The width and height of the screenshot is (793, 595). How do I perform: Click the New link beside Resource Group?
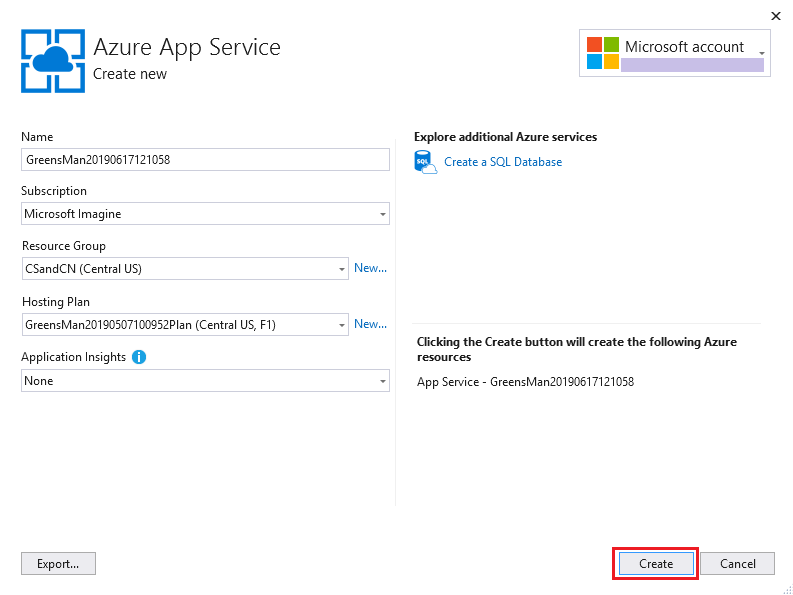370,268
